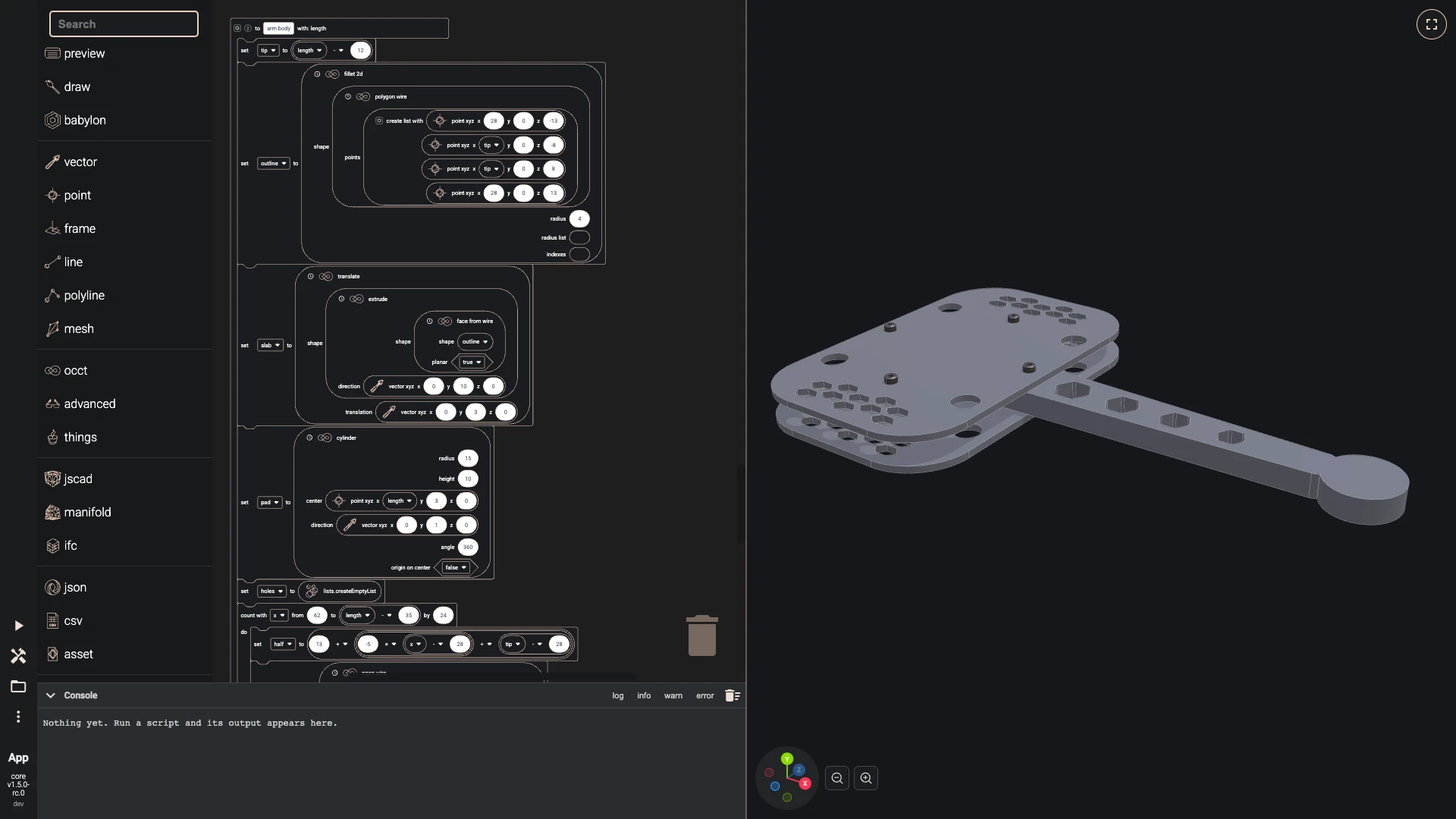The height and width of the screenshot is (819, 1456).
Task: Toggle error console filter
Action: [705, 695]
